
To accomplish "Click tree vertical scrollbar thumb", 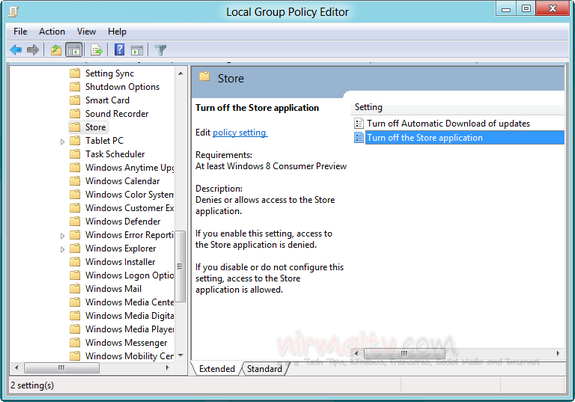I will (180, 266).
